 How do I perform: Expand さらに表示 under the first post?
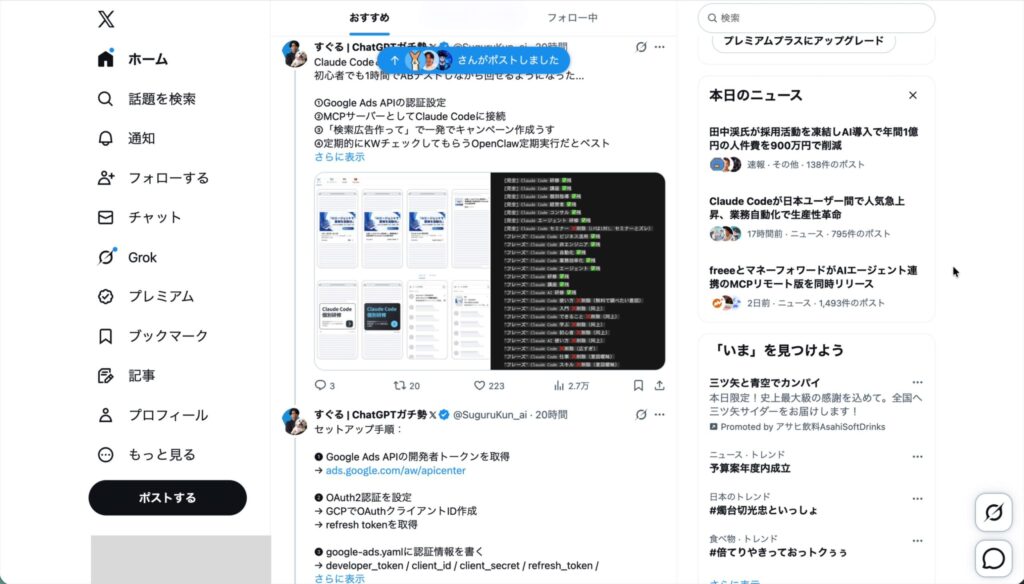(340, 157)
